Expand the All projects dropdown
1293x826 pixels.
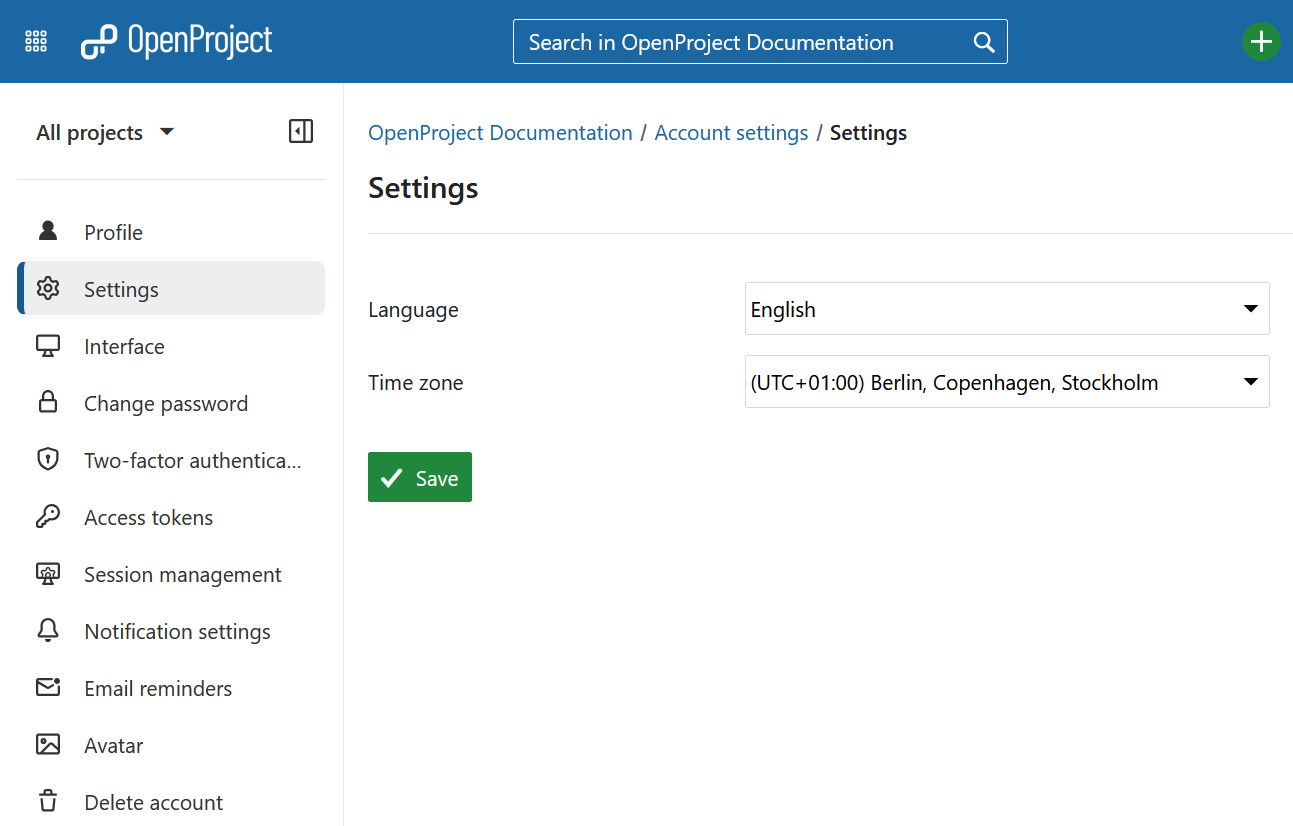[105, 132]
